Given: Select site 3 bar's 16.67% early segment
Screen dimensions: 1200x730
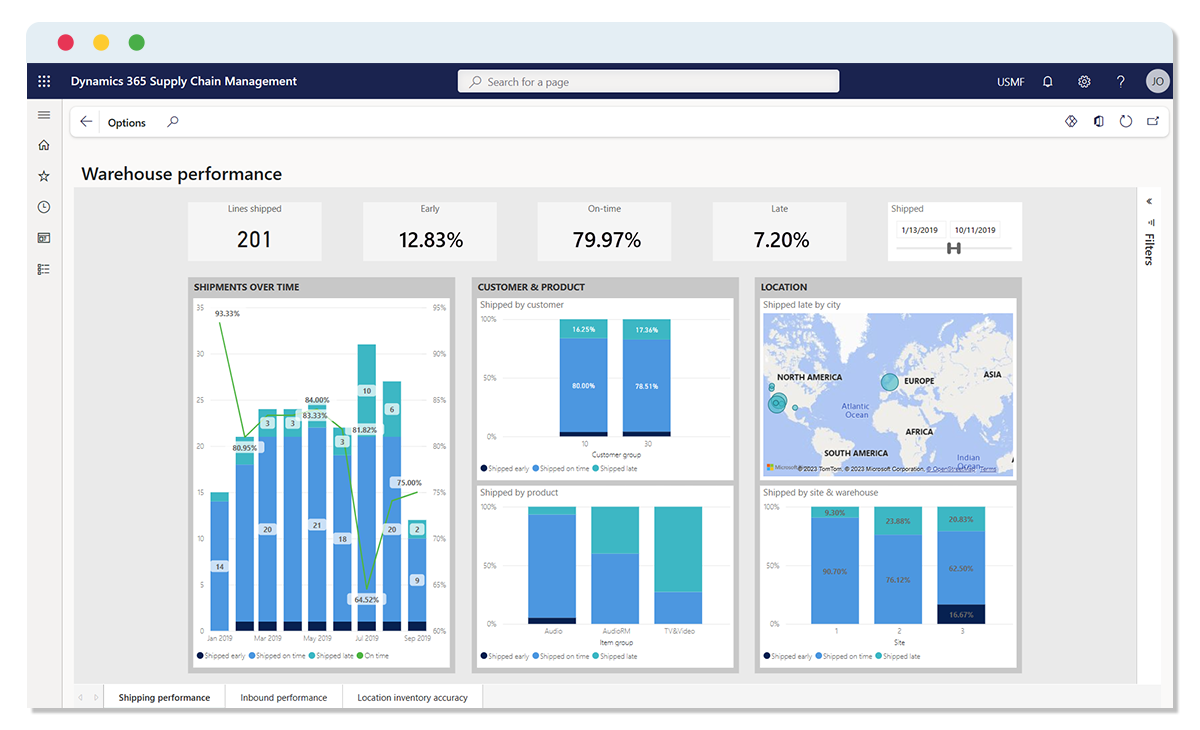Looking at the screenshot, I should pyautogui.click(x=961, y=614).
